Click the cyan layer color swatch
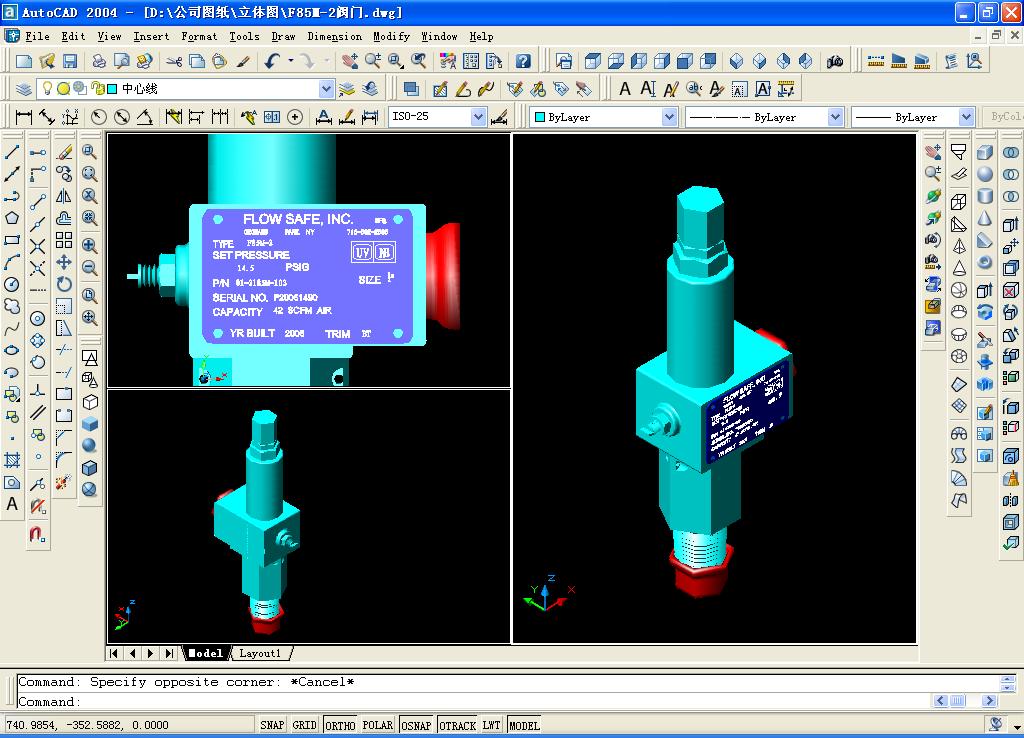The width and height of the screenshot is (1024, 738). click(x=112, y=89)
